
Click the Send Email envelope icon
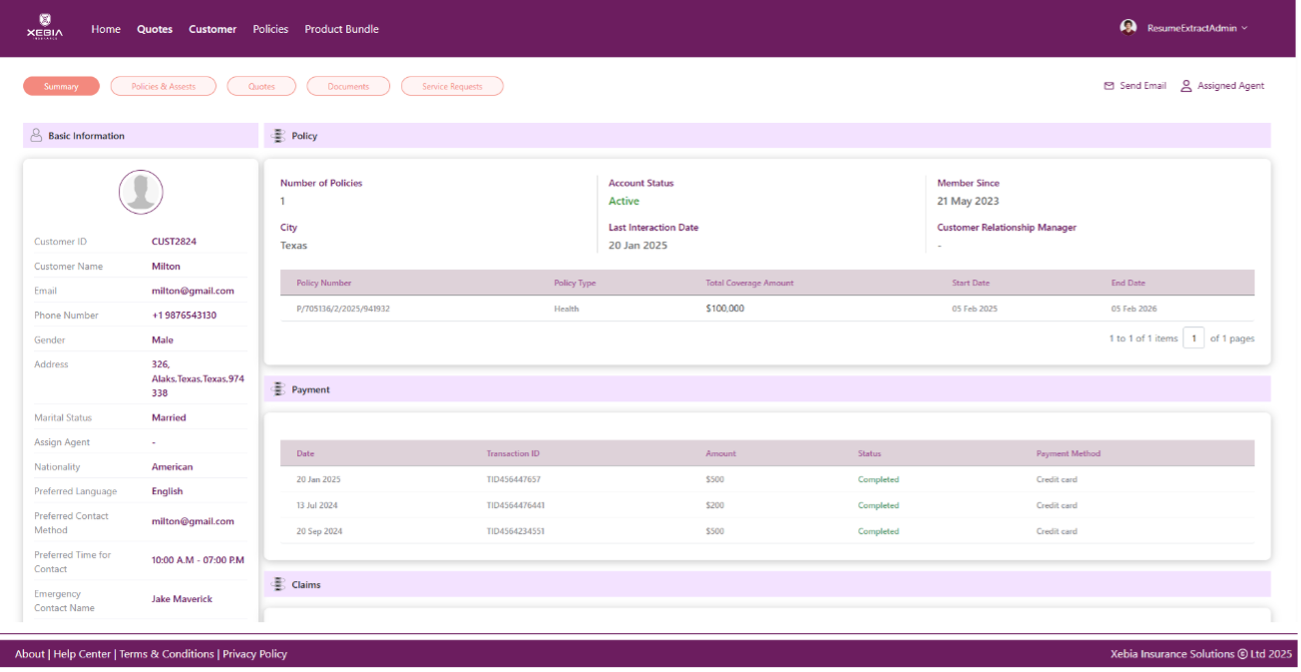pyautogui.click(x=1108, y=86)
